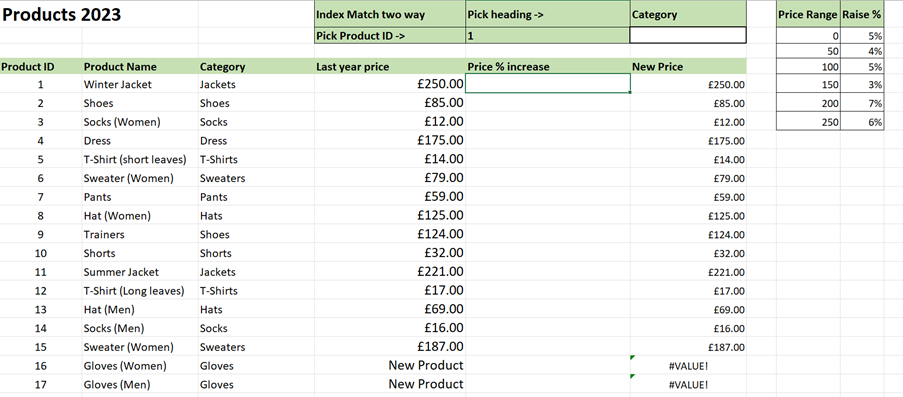
Task: Click the New Price column header cell
Action: 688,66
